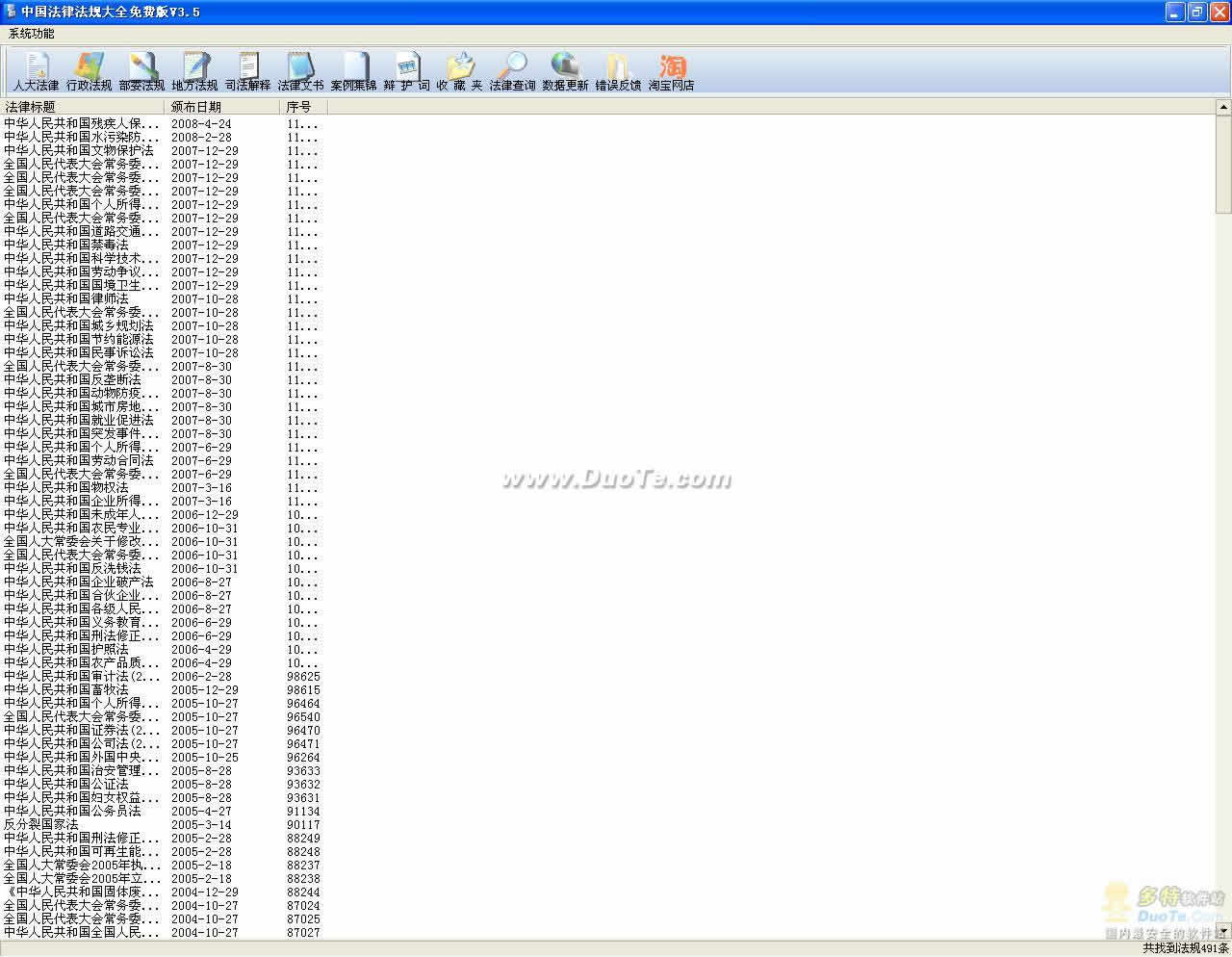The image size is (1232, 957).
Task: Click serial number 96540
Action: (x=303, y=717)
